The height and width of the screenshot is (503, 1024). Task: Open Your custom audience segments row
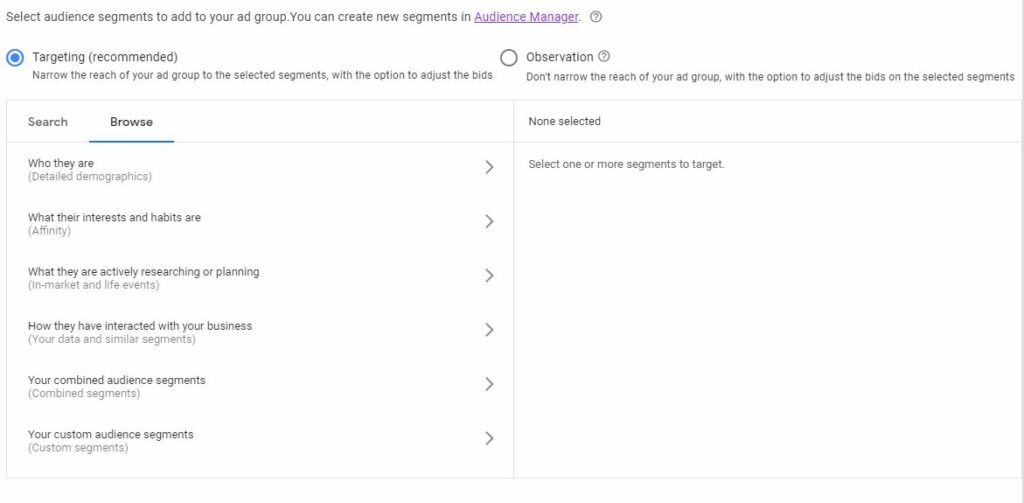(111, 439)
